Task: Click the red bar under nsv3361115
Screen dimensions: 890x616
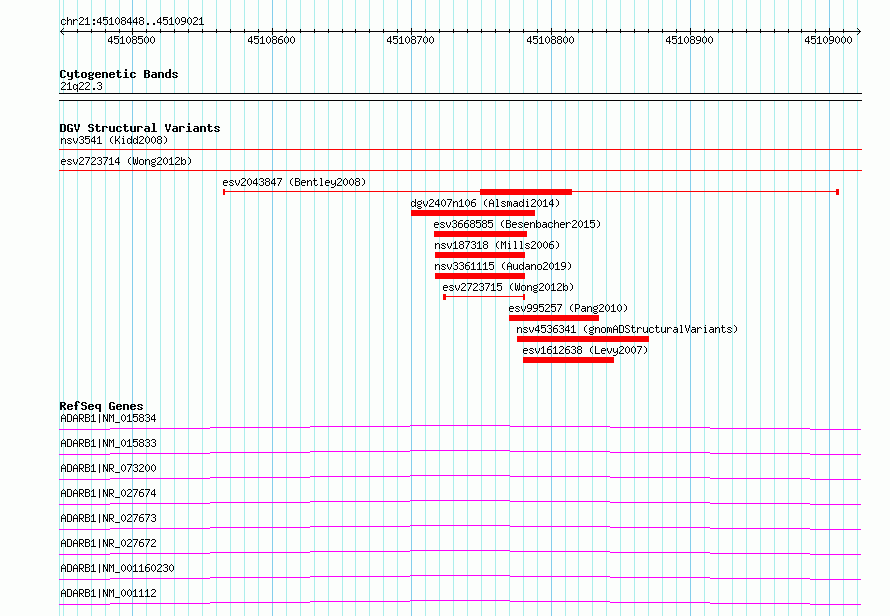Action: pos(480,276)
